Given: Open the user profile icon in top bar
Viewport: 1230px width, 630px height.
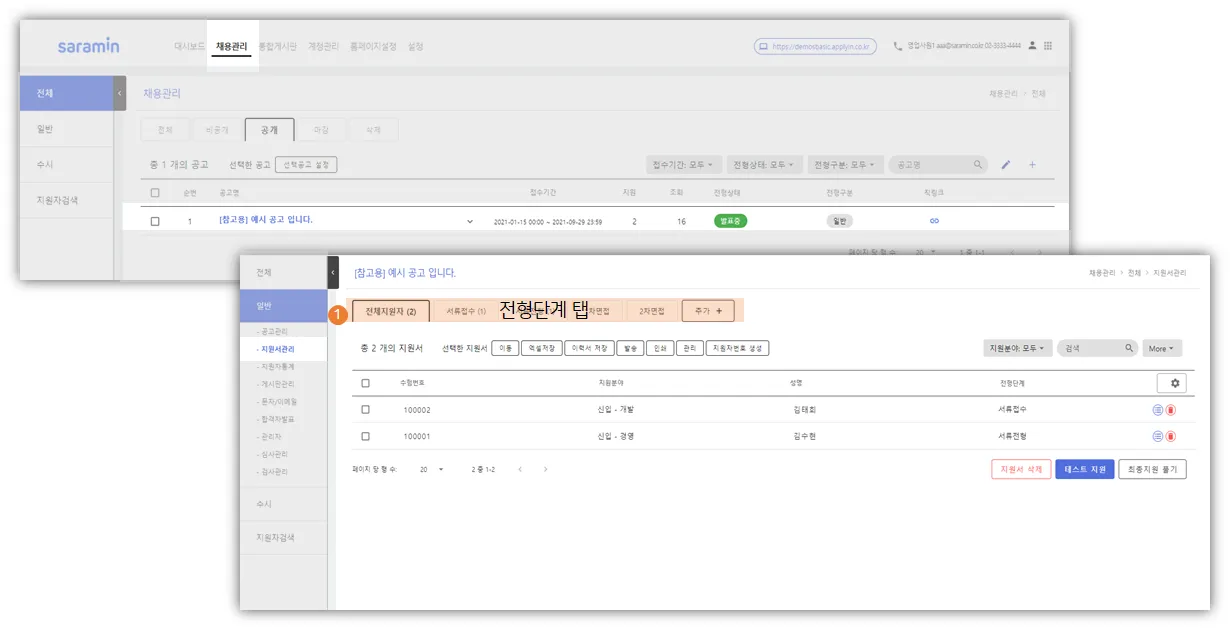Looking at the screenshot, I should [1032, 46].
